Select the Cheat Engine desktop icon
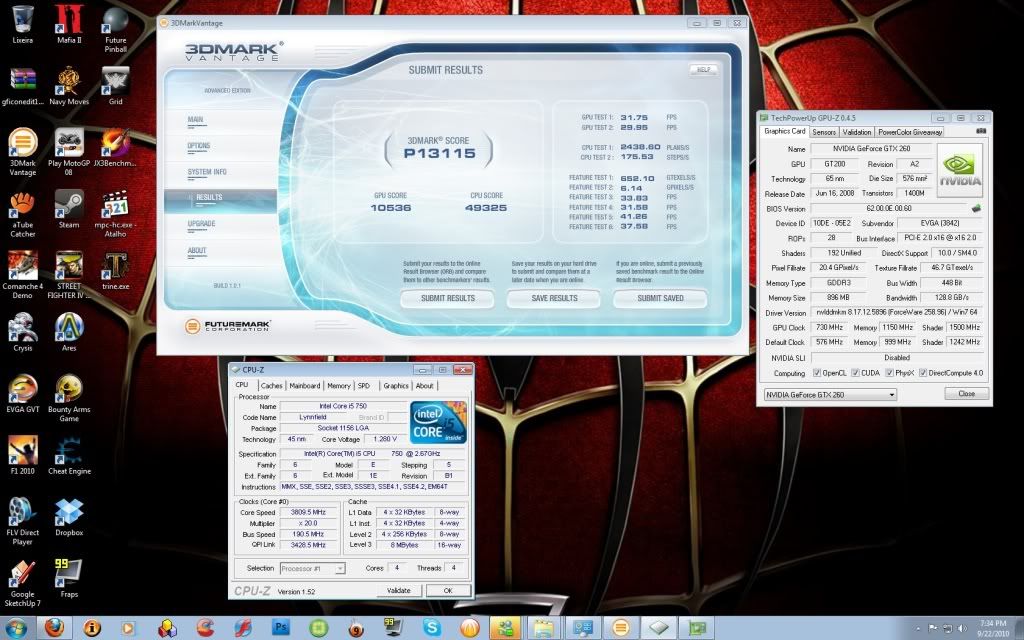This screenshot has height=640, width=1024. tap(69, 455)
